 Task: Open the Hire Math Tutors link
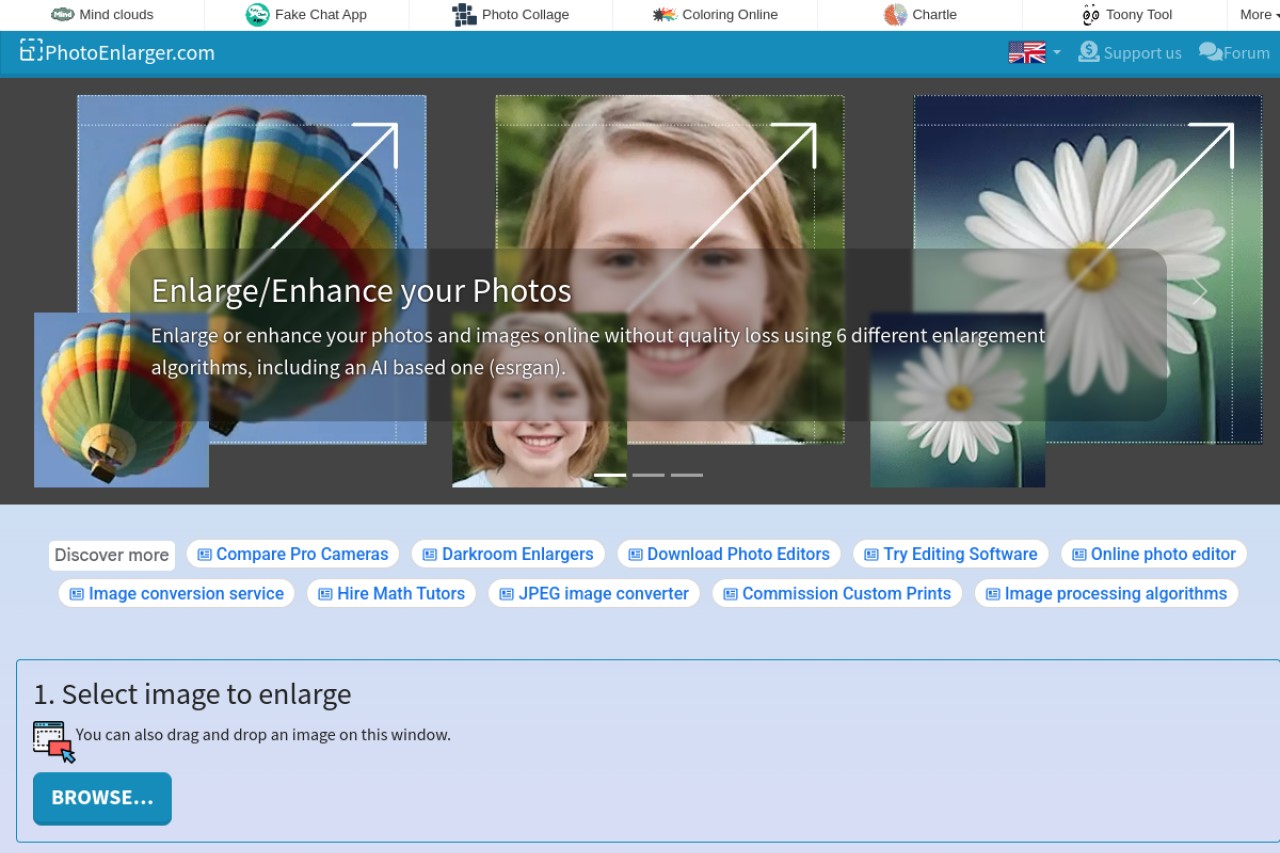[x=391, y=594]
